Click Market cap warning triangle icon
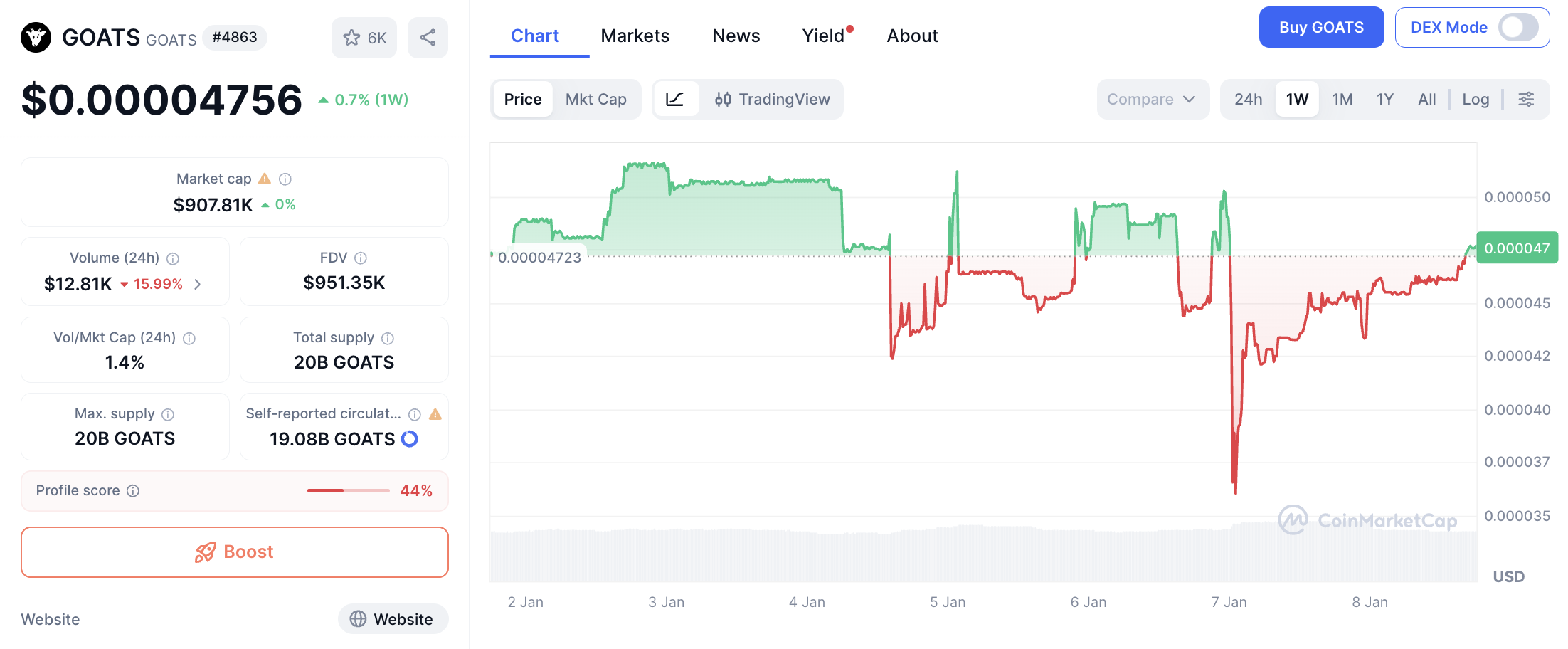 pos(265,179)
